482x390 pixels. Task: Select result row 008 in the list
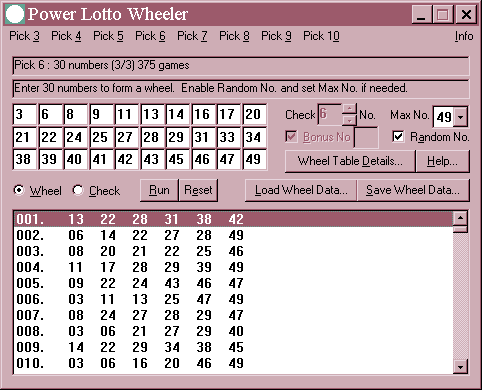(234, 331)
